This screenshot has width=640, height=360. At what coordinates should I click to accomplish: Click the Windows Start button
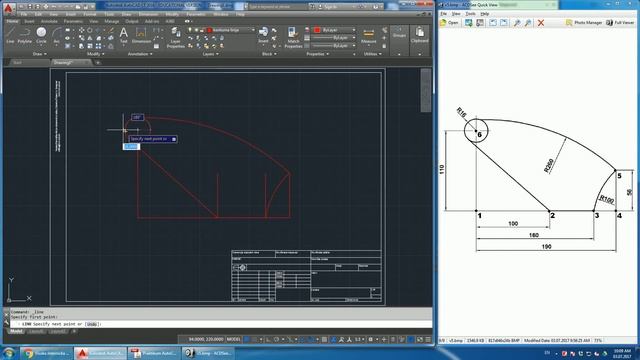(x=9, y=353)
